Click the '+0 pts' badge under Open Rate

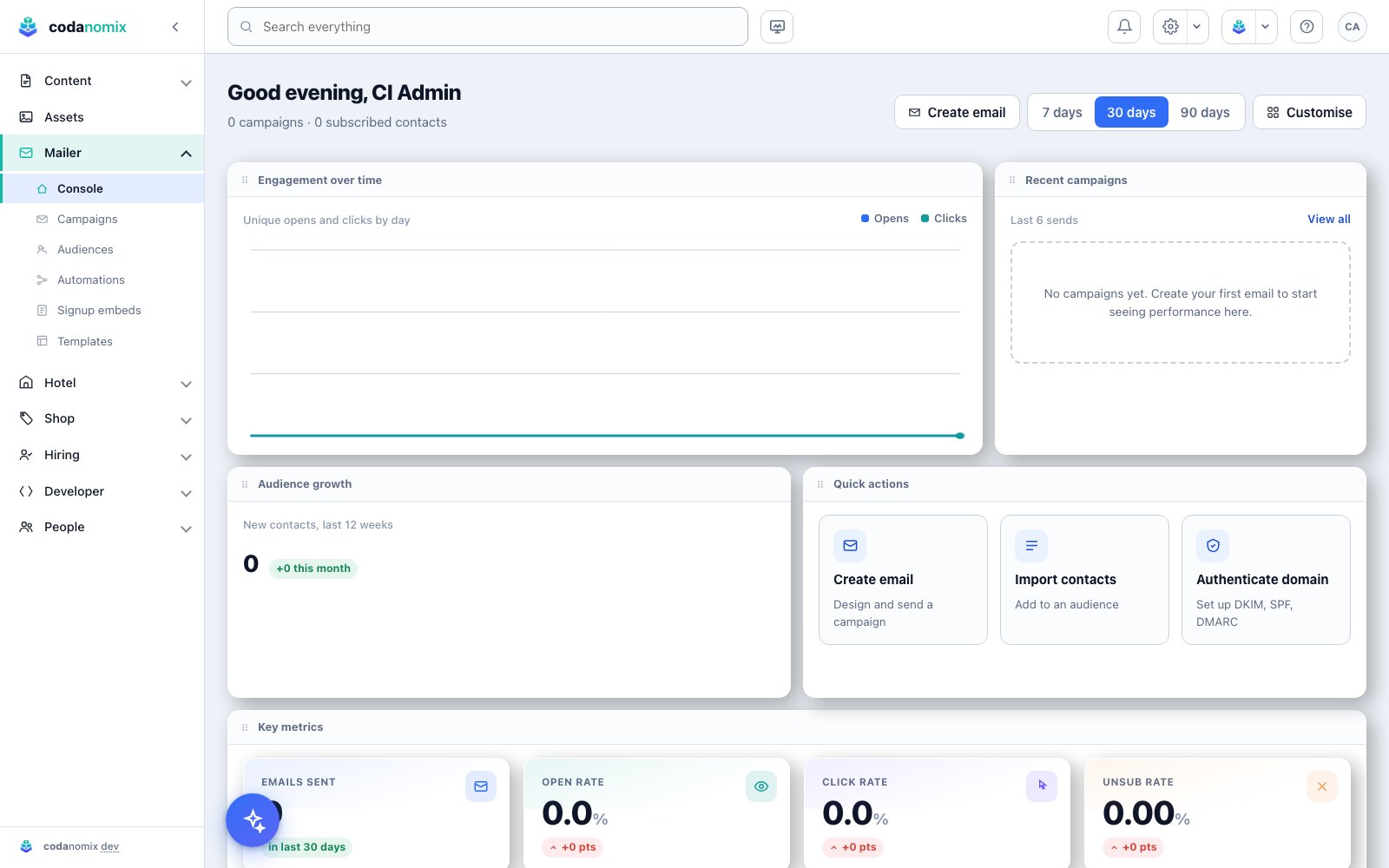click(x=572, y=847)
